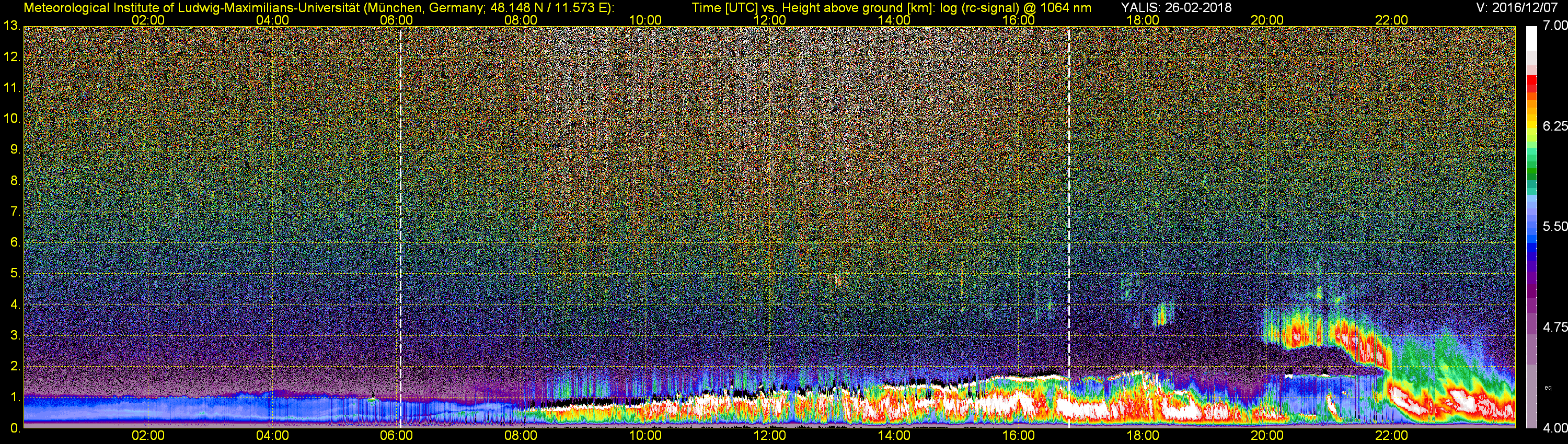Screen dimensions: 1568x444
Task: Click the 08:00 label on the top time axis
Action: point(521,20)
